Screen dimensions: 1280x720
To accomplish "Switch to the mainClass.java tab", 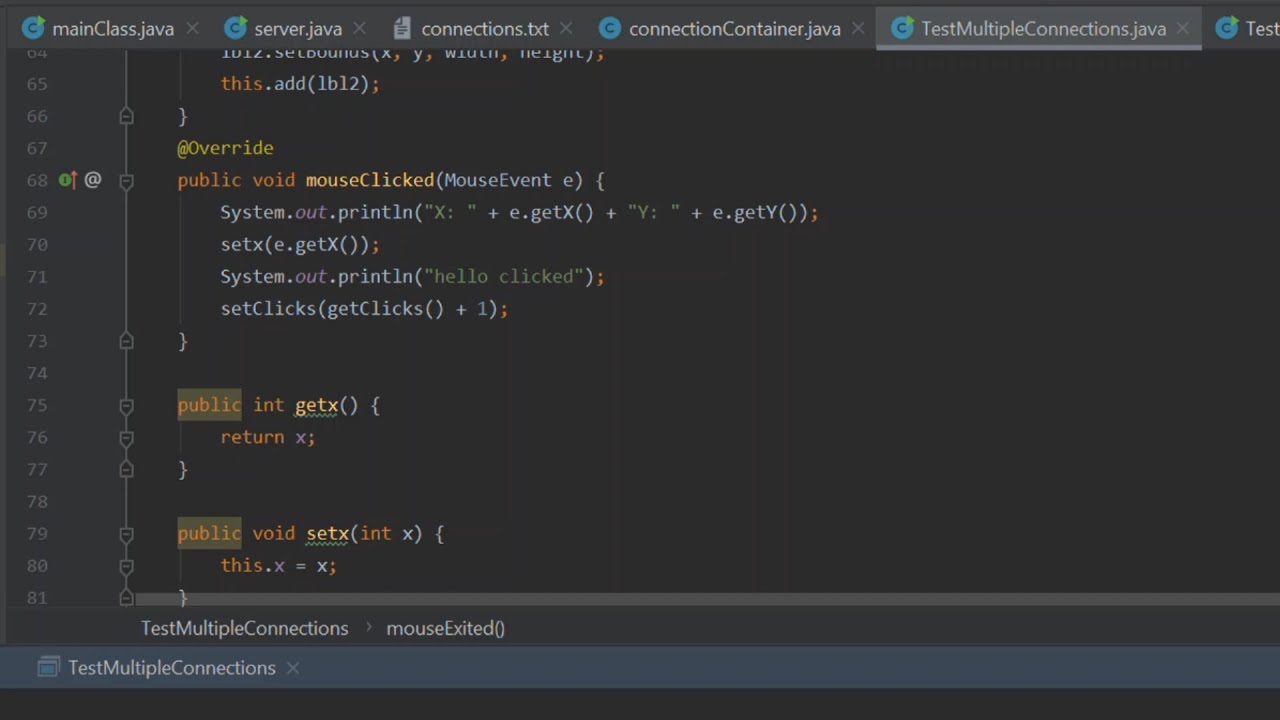I will click(x=112, y=29).
